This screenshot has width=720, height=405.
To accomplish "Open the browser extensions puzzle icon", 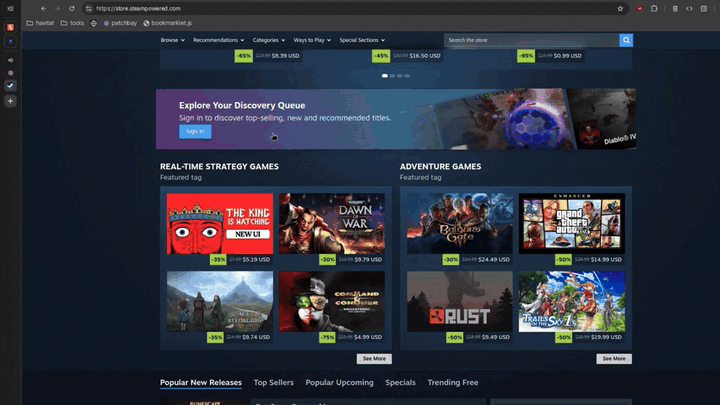I will click(x=654, y=9).
